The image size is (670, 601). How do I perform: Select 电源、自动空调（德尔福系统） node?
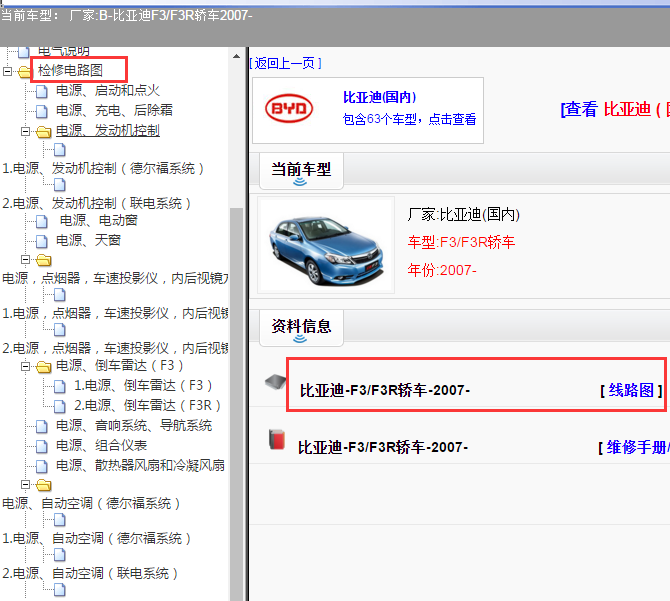[91, 503]
